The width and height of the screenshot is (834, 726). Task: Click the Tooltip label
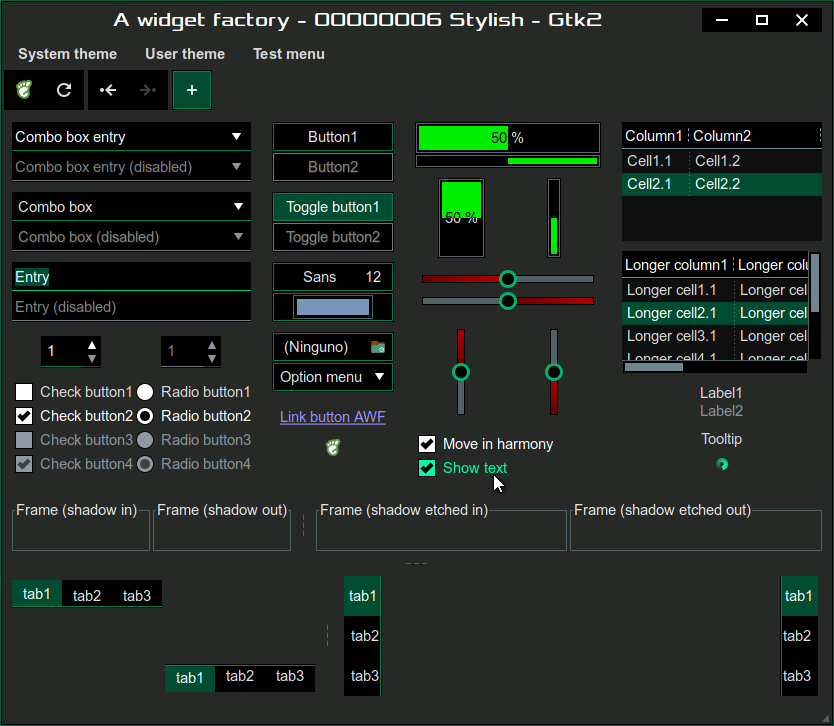(x=721, y=439)
